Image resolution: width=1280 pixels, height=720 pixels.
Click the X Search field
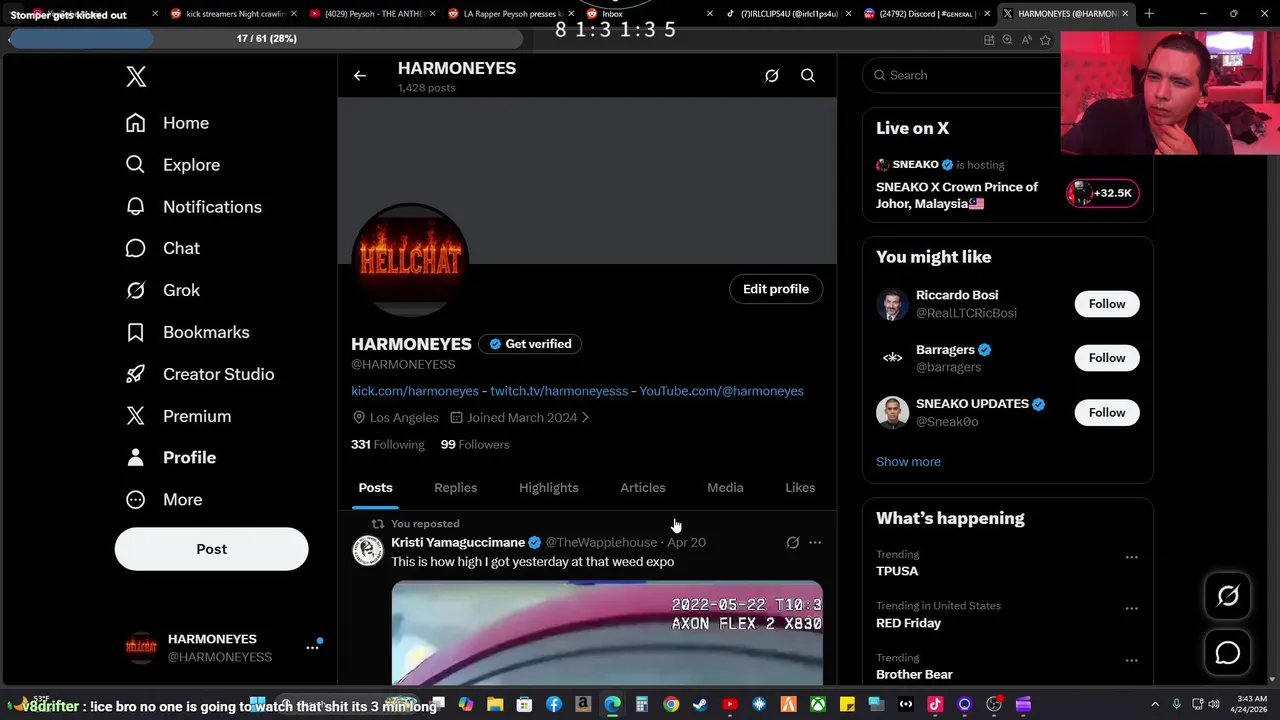tap(962, 75)
